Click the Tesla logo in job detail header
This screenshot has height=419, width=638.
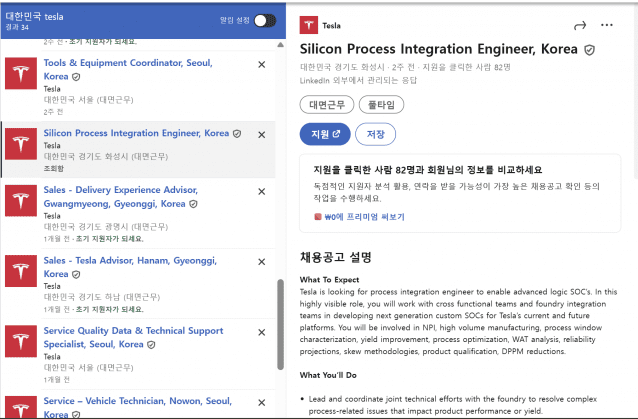[310, 25]
